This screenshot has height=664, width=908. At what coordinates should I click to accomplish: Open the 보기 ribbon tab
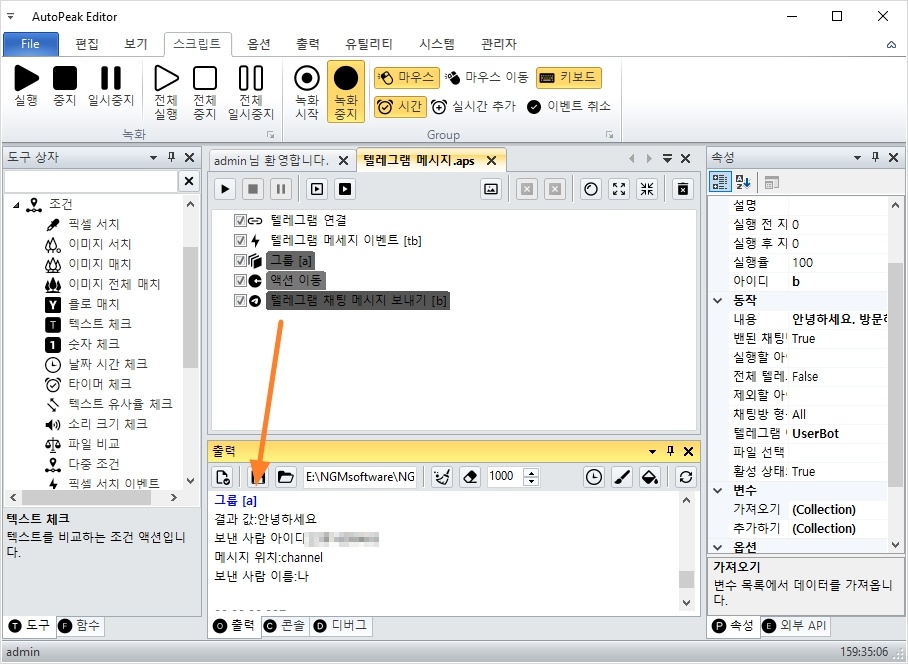click(136, 44)
